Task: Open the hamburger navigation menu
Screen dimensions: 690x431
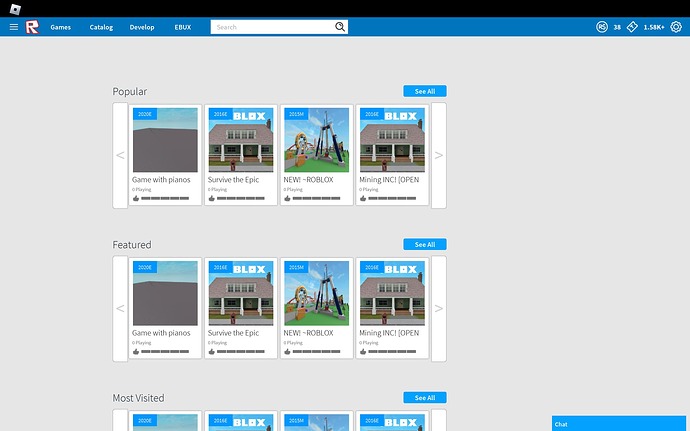Action: (14, 27)
